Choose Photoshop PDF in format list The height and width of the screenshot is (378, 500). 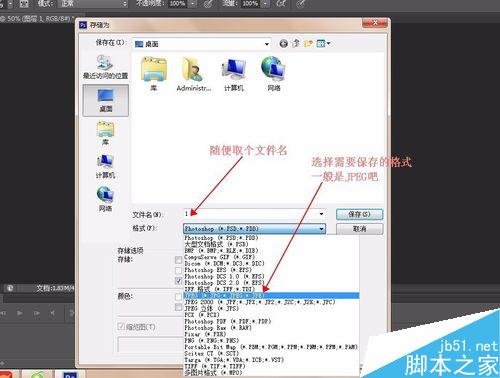271,321
